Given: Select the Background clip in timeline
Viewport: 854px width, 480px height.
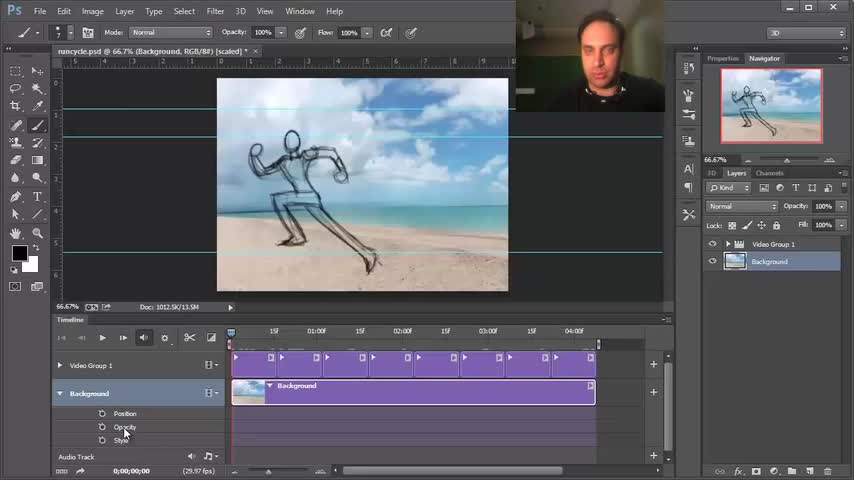Looking at the screenshot, I should [413, 392].
